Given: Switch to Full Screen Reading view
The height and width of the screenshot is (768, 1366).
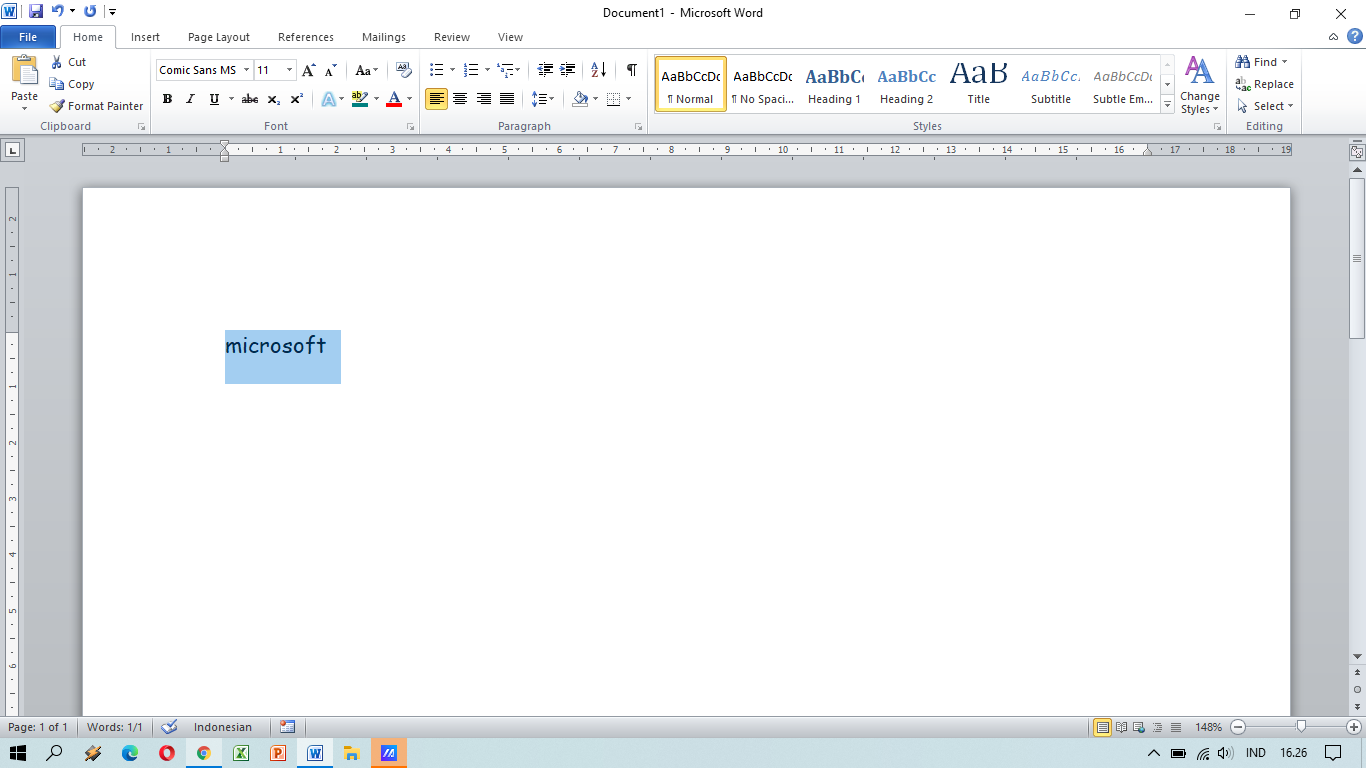Looking at the screenshot, I should point(1121,727).
